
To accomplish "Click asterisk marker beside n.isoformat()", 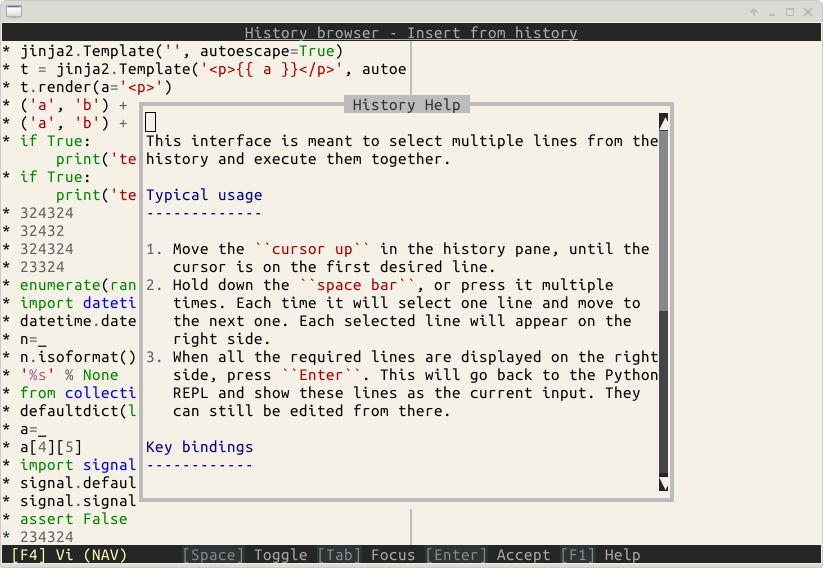I will pos(6,356).
